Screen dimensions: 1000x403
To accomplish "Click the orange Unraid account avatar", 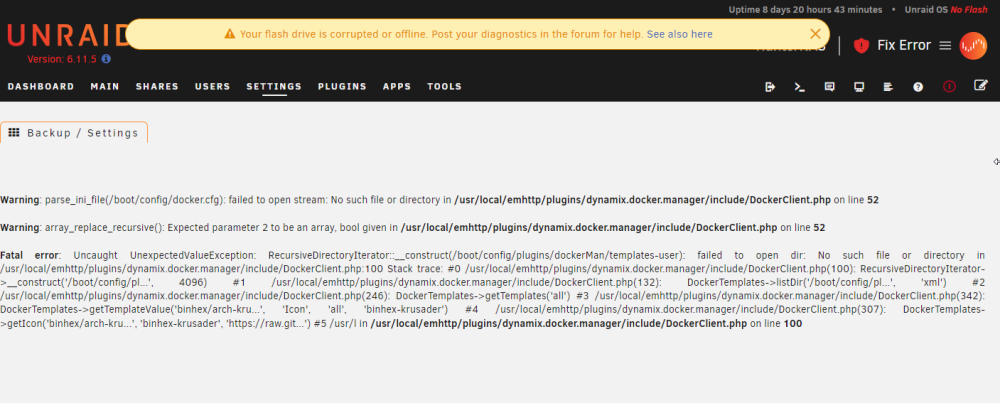I will pyautogui.click(x=973, y=46).
